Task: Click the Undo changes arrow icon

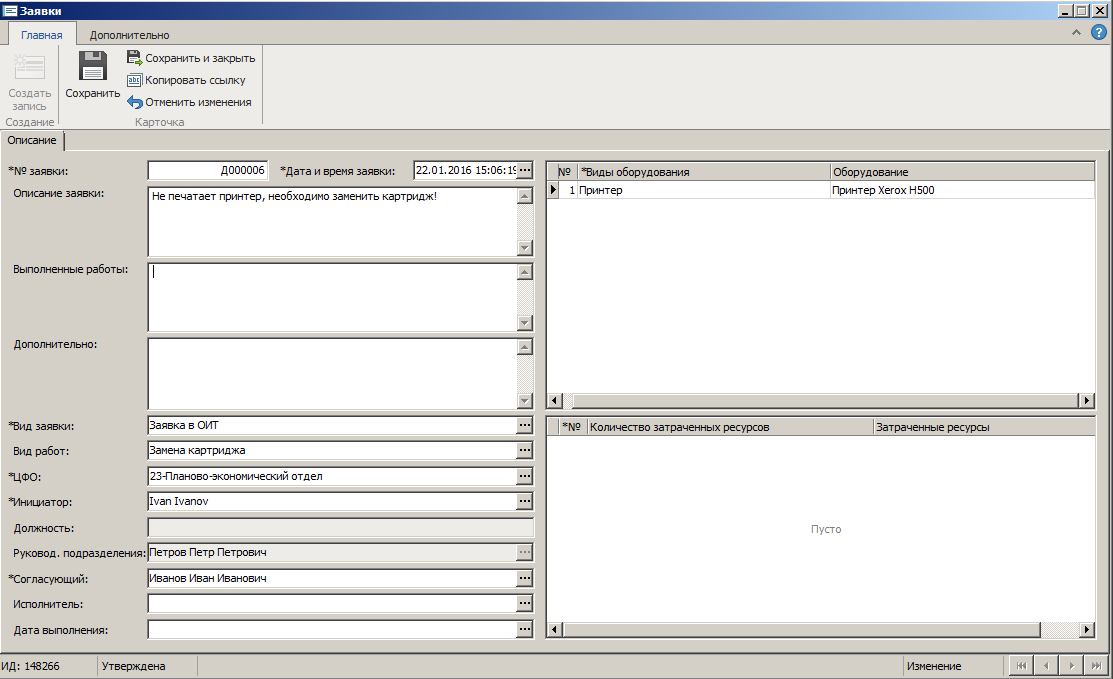Action: (134, 102)
